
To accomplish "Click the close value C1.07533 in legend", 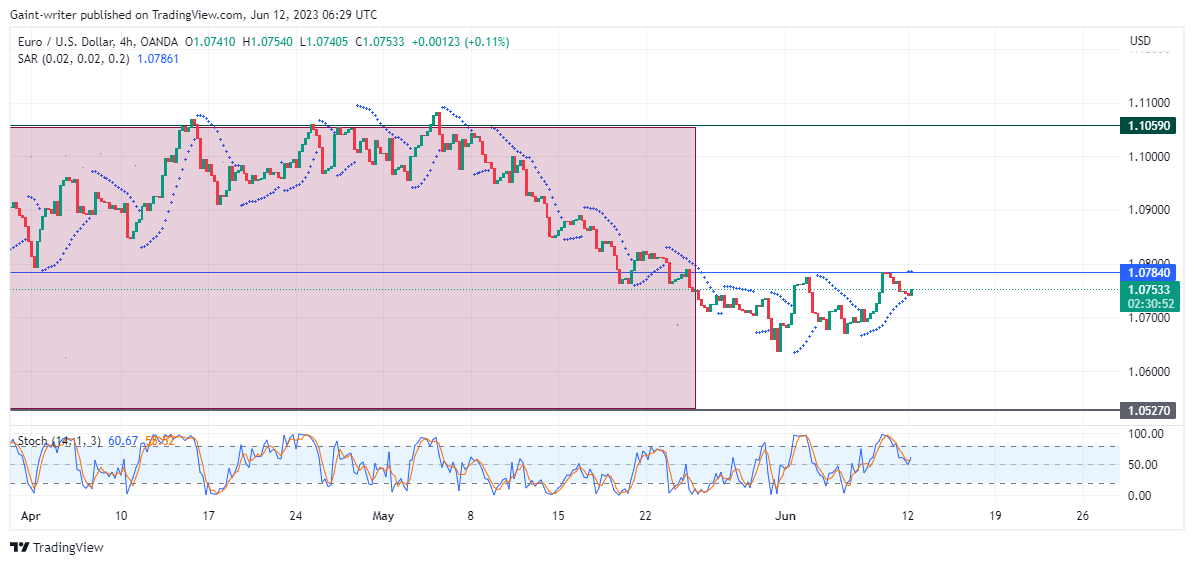I will [382, 43].
